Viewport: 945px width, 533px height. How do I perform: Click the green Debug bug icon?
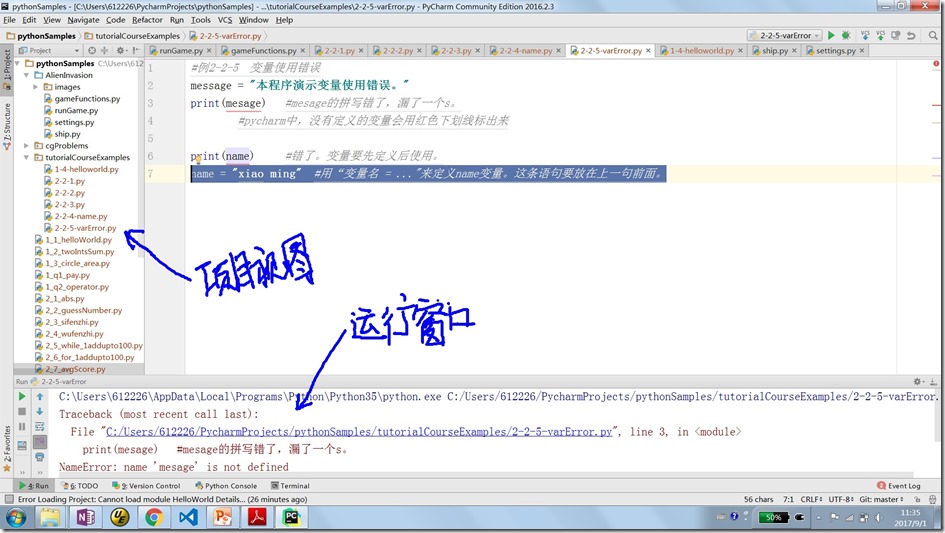[846, 36]
